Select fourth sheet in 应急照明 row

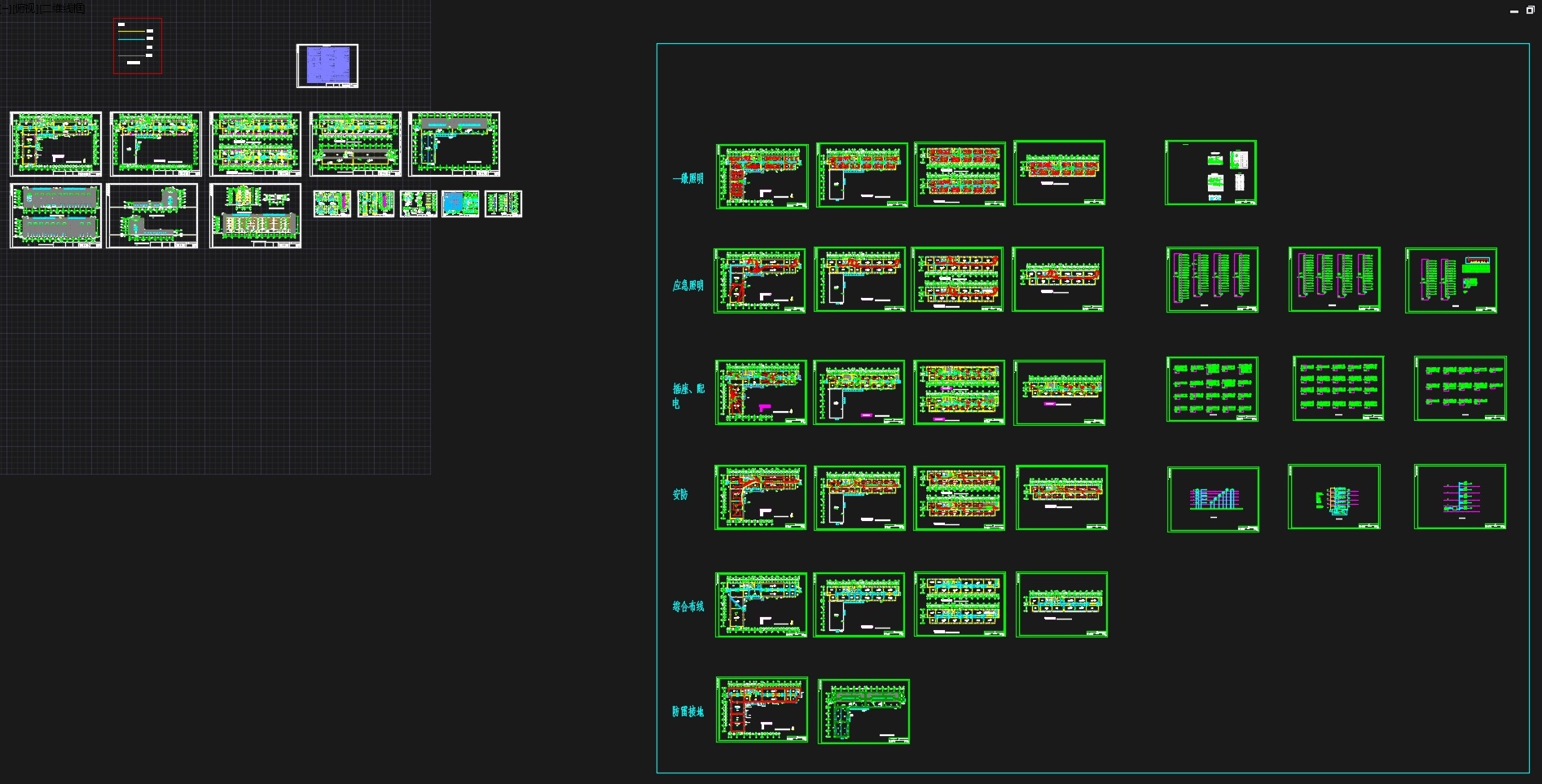click(x=1058, y=279)
